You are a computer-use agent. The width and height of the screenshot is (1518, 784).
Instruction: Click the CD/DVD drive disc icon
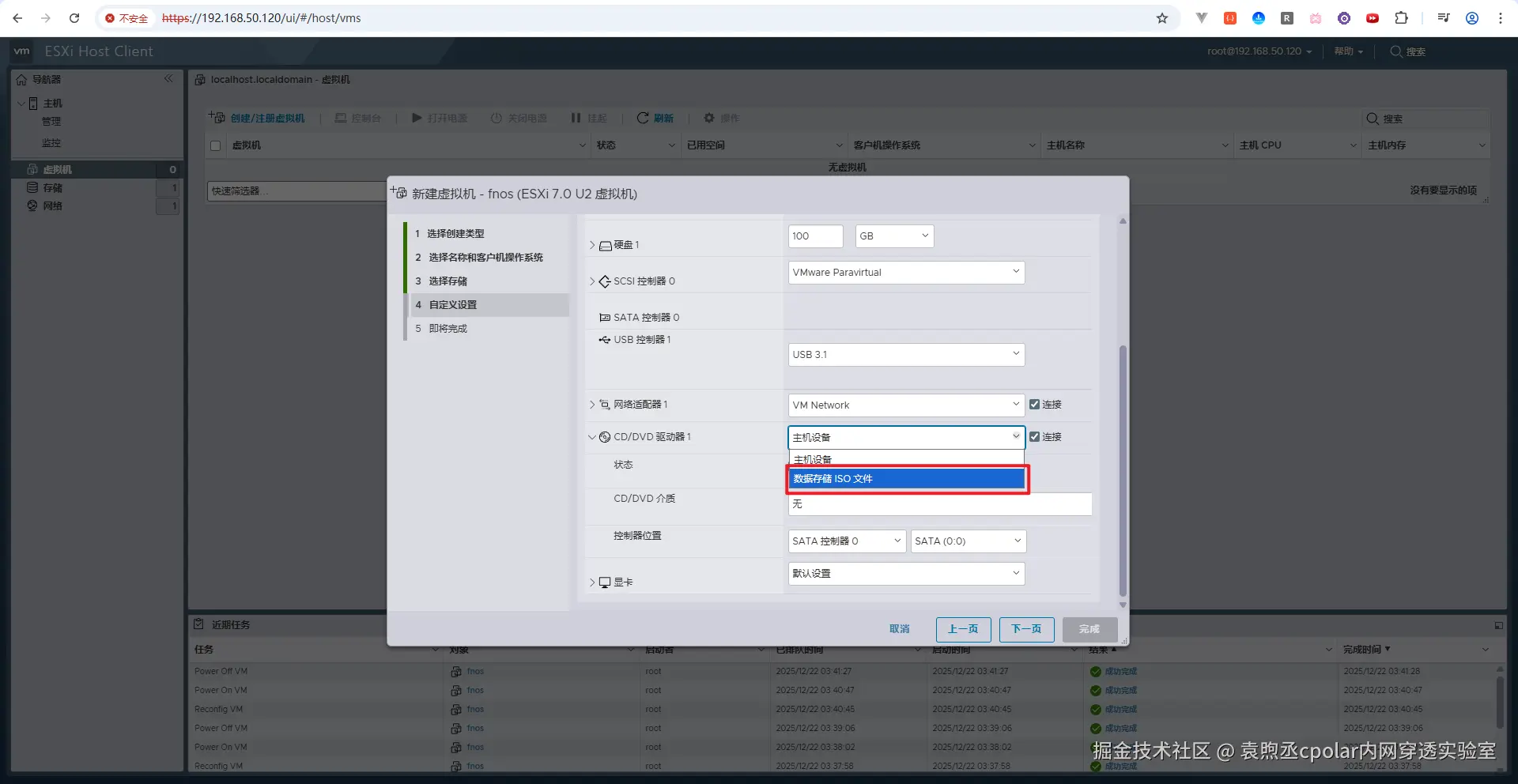point(605,437)
